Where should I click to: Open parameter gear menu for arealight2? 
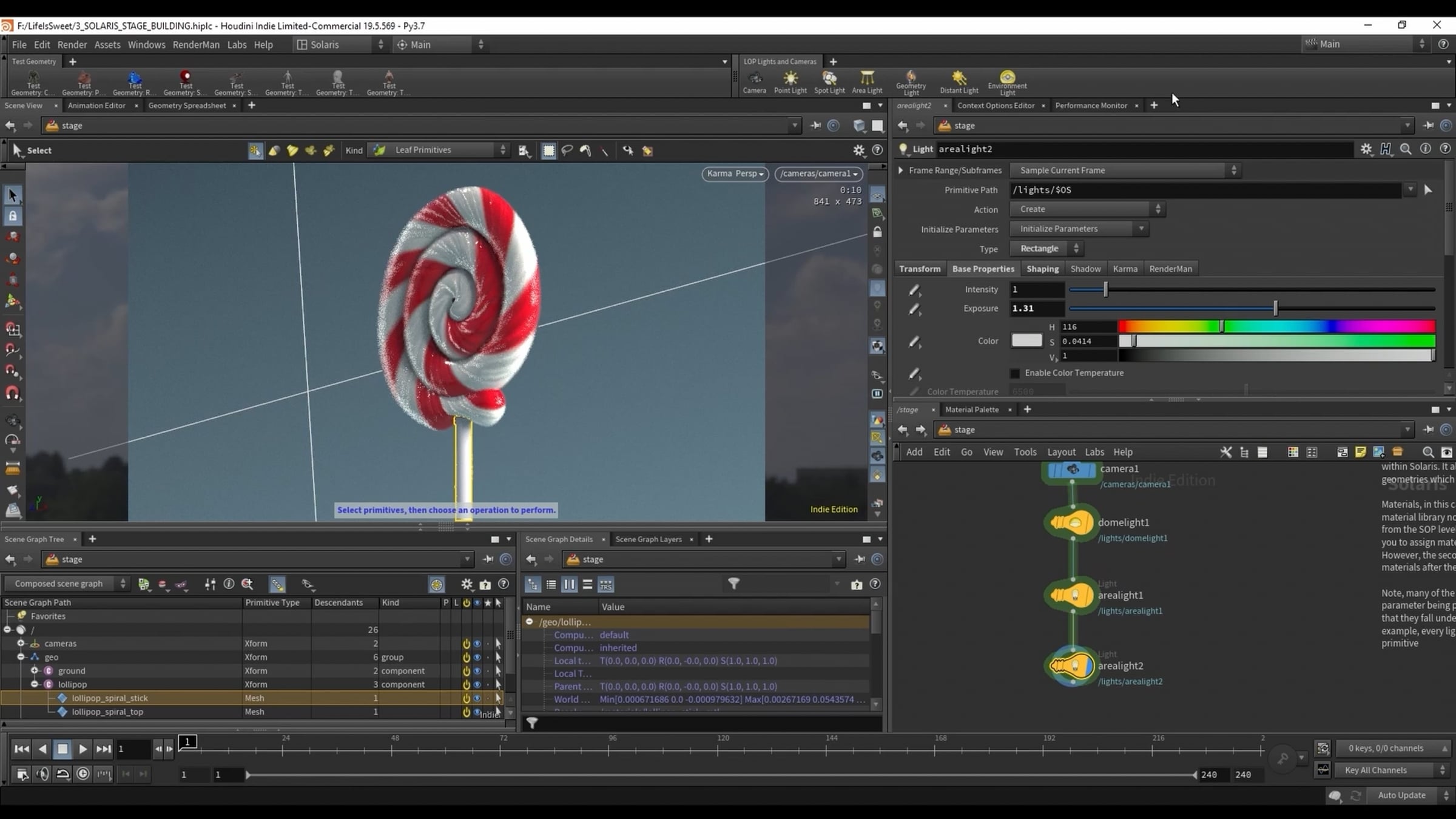pyautogui.click(x=1366, y=149)
